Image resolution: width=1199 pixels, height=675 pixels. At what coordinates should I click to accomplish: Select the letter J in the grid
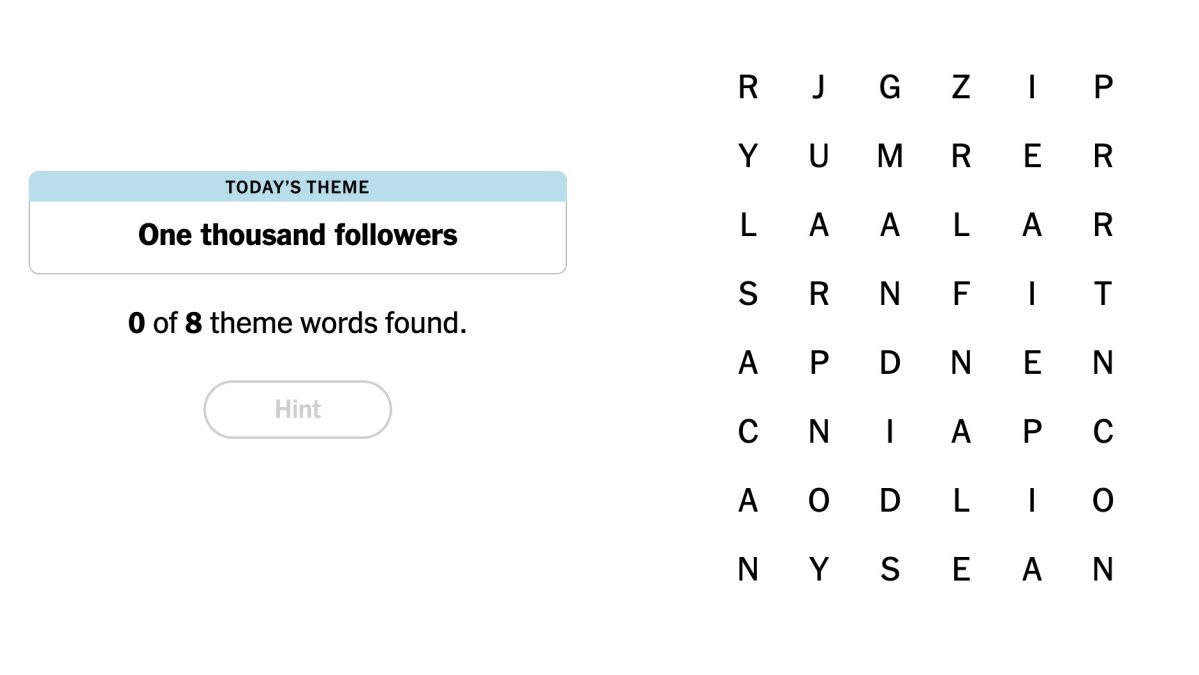click(818, 87)
